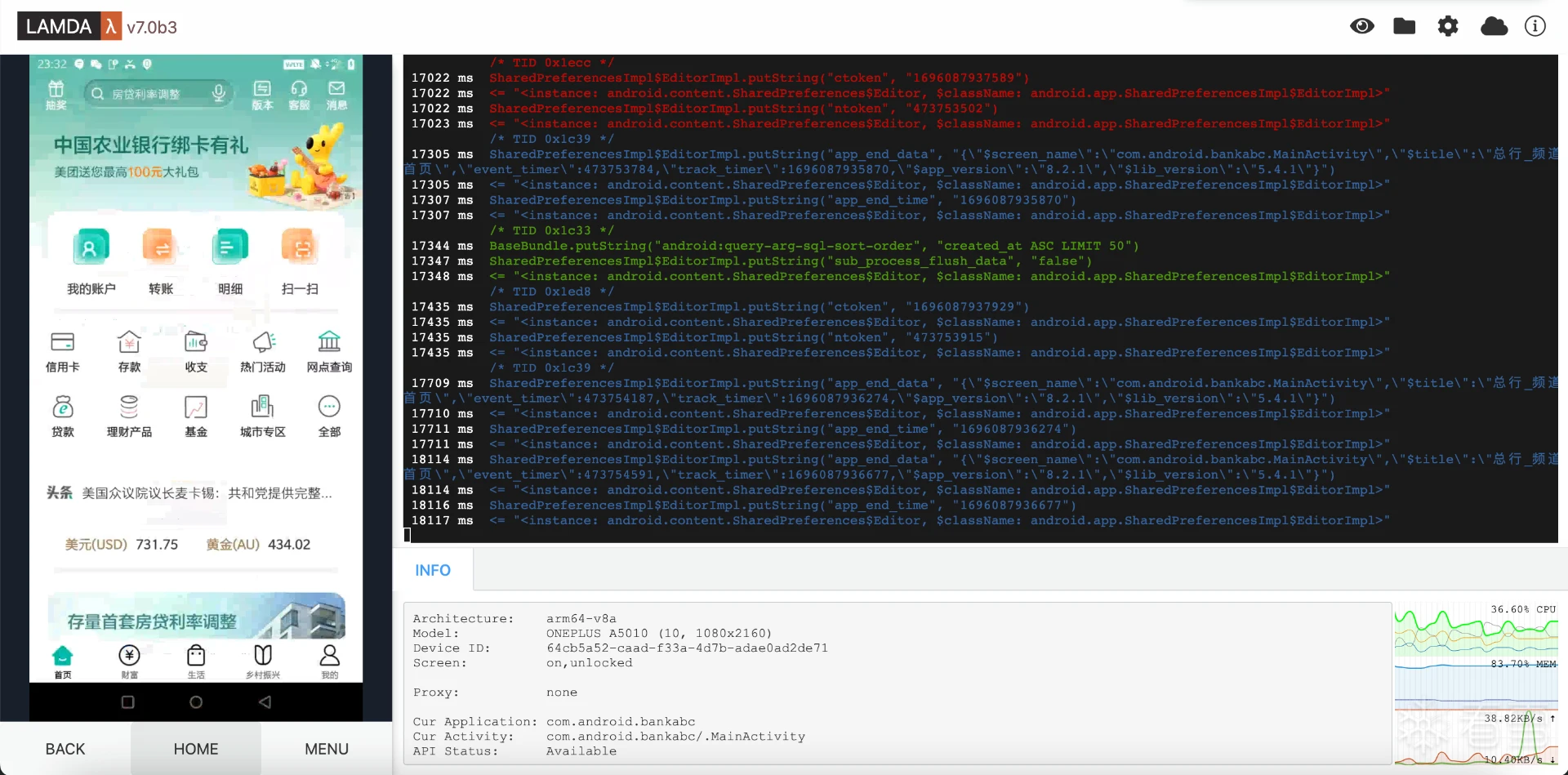Image resolution: width=1568 pixels, height=775 pixels.
Task: Open 理财产品 wealth products icon
Action: 129,416
